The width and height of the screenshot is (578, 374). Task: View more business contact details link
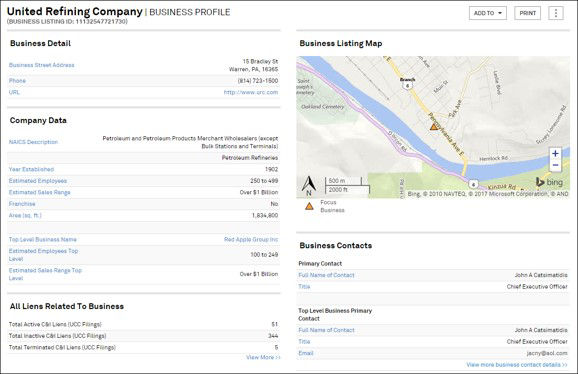coord(517,365)
